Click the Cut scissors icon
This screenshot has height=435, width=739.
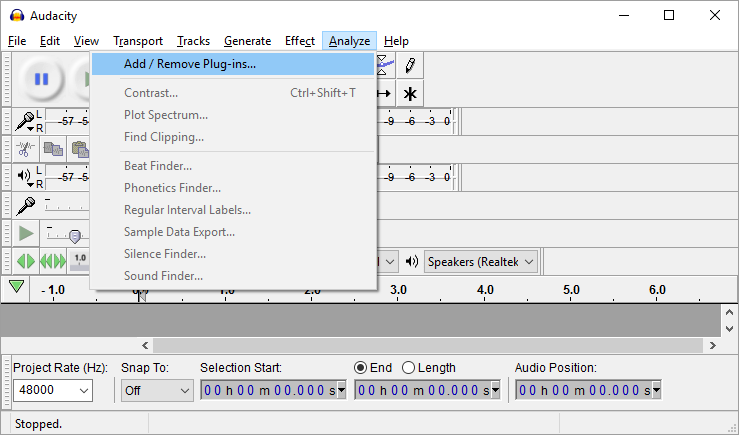pyautogui.click(x=25, y=149)
